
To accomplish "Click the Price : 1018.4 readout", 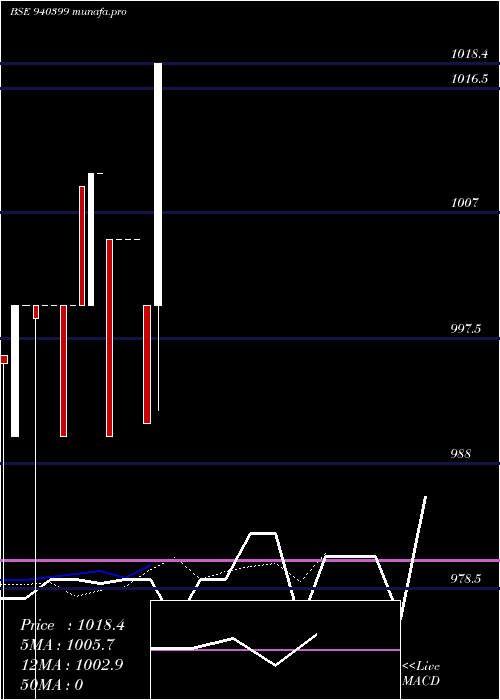I will point(72,625).
